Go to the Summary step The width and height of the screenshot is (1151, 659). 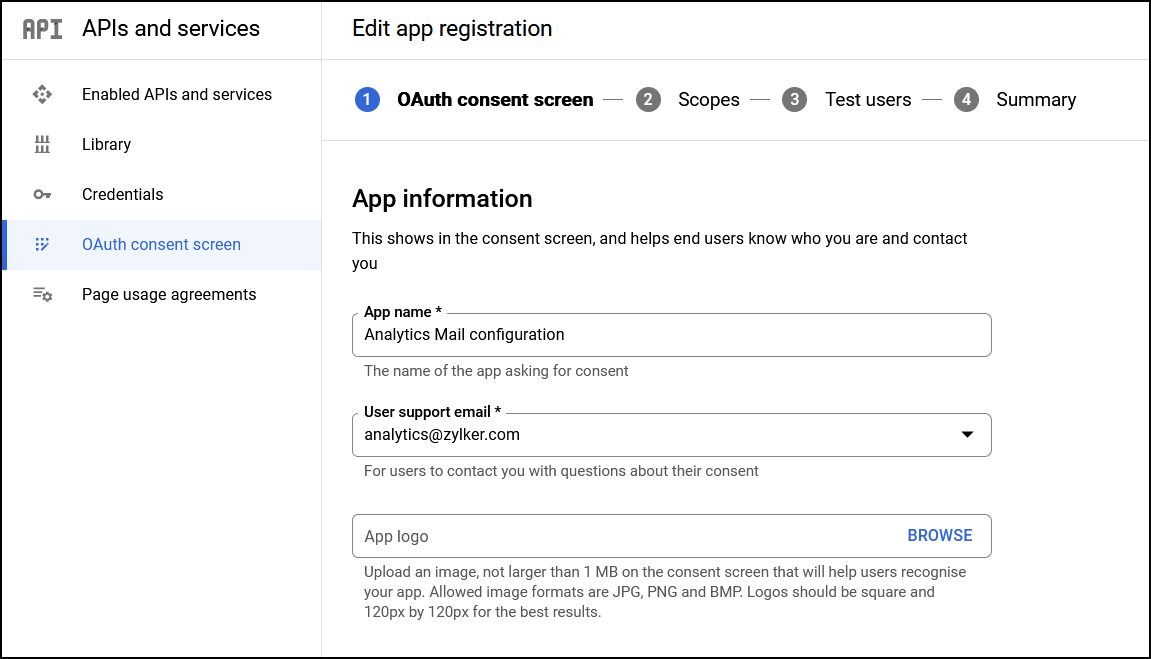coord(1036,99)
